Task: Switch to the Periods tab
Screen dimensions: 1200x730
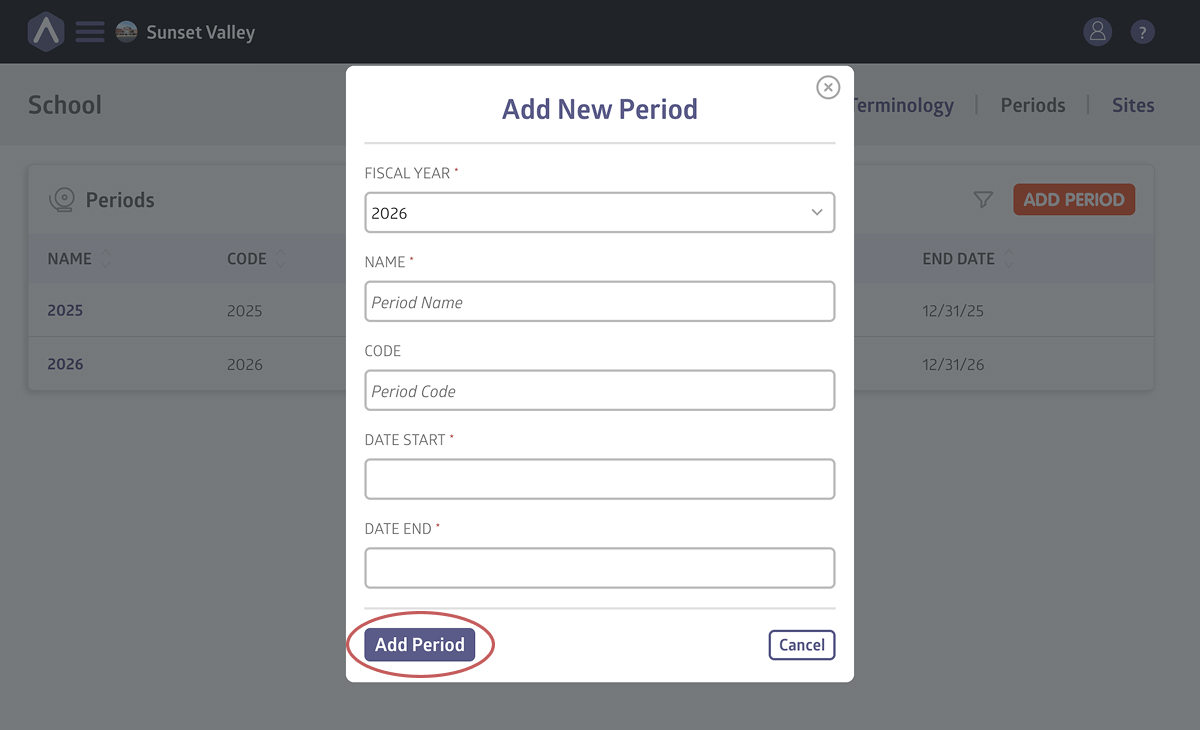Action: [x=1032, y=105]
